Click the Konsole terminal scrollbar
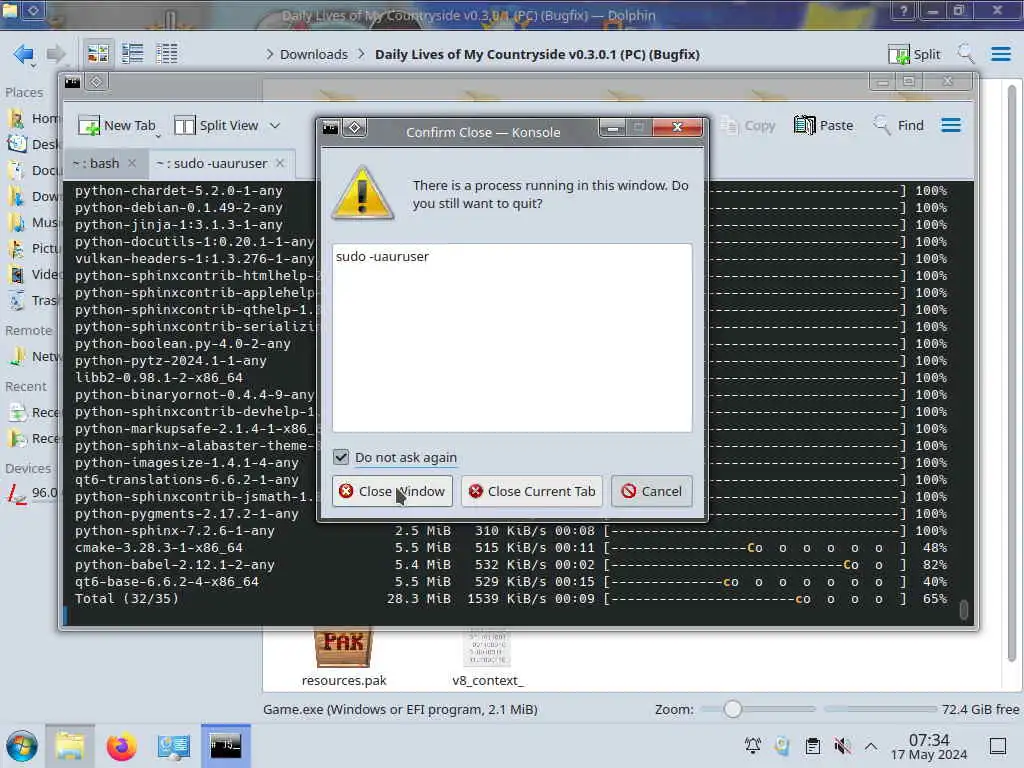 click(964, 610)
